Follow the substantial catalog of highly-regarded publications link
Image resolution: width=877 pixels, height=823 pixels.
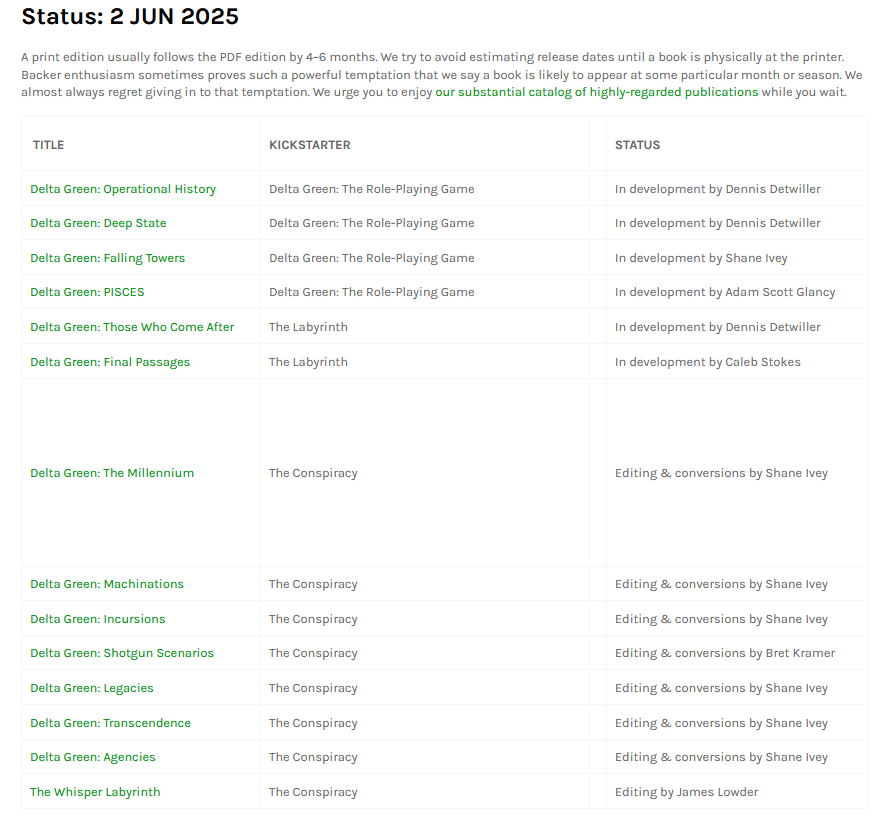pos(597,92)
